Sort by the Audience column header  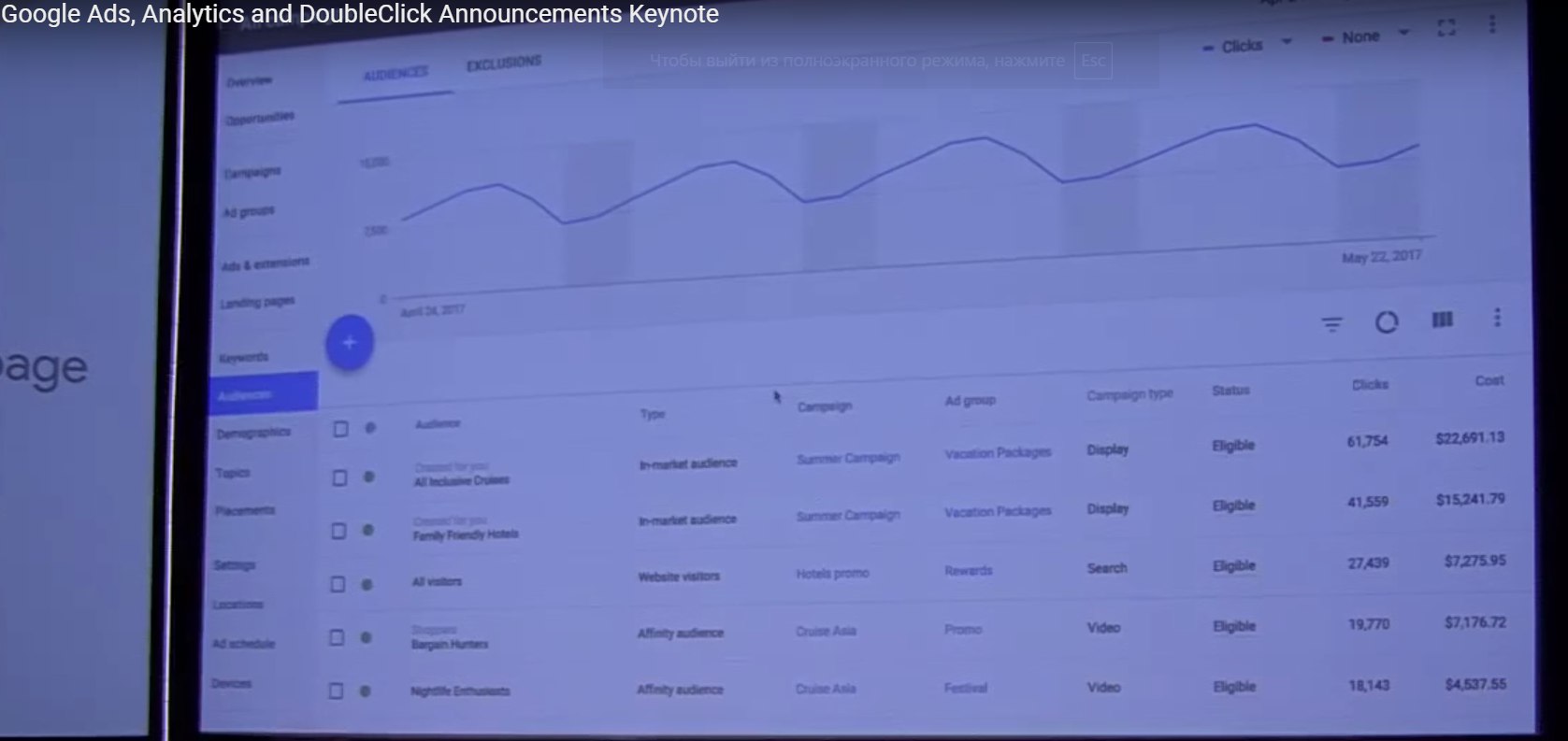coord(438,423)
